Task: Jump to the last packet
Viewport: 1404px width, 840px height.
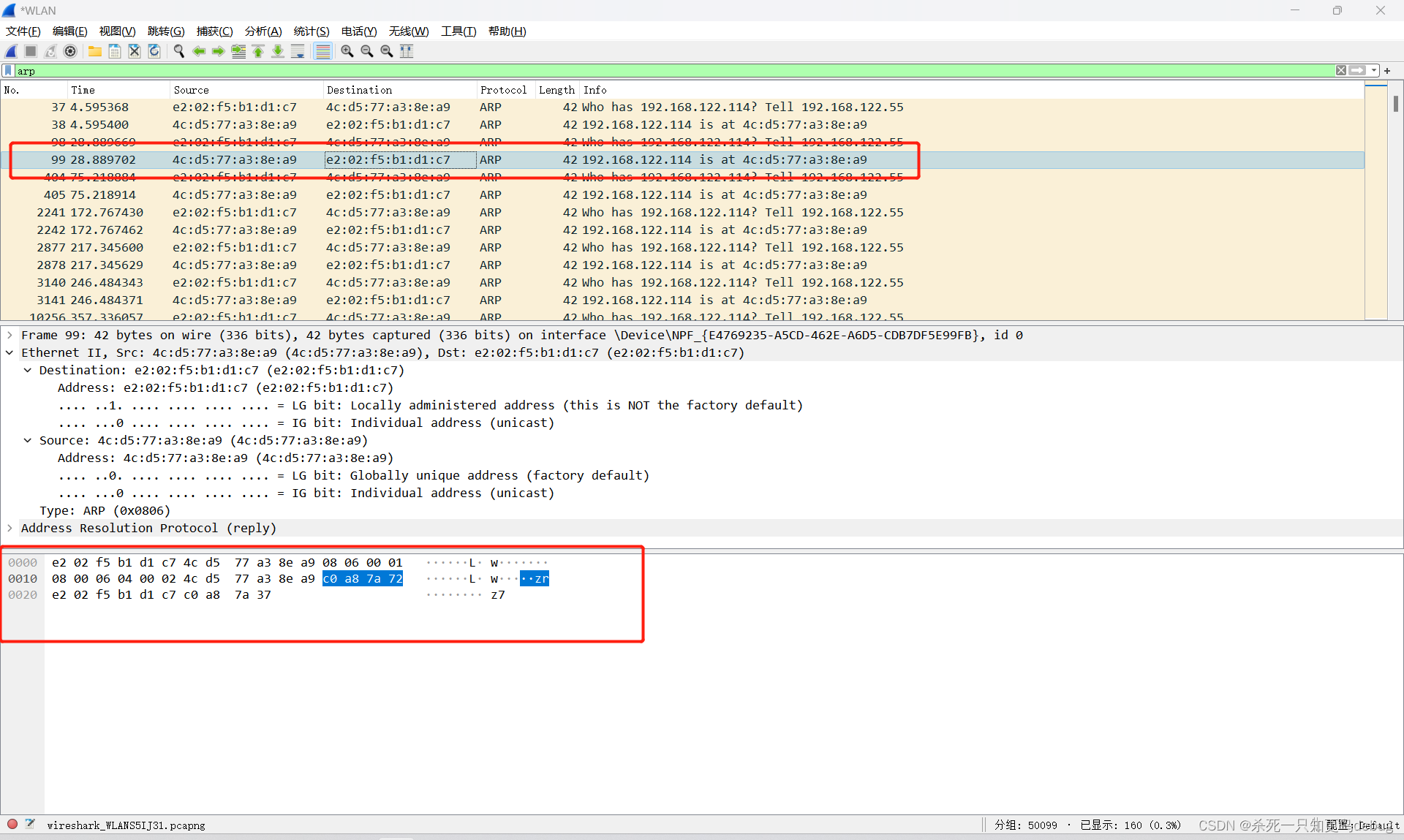Action: tap(278, 51)
